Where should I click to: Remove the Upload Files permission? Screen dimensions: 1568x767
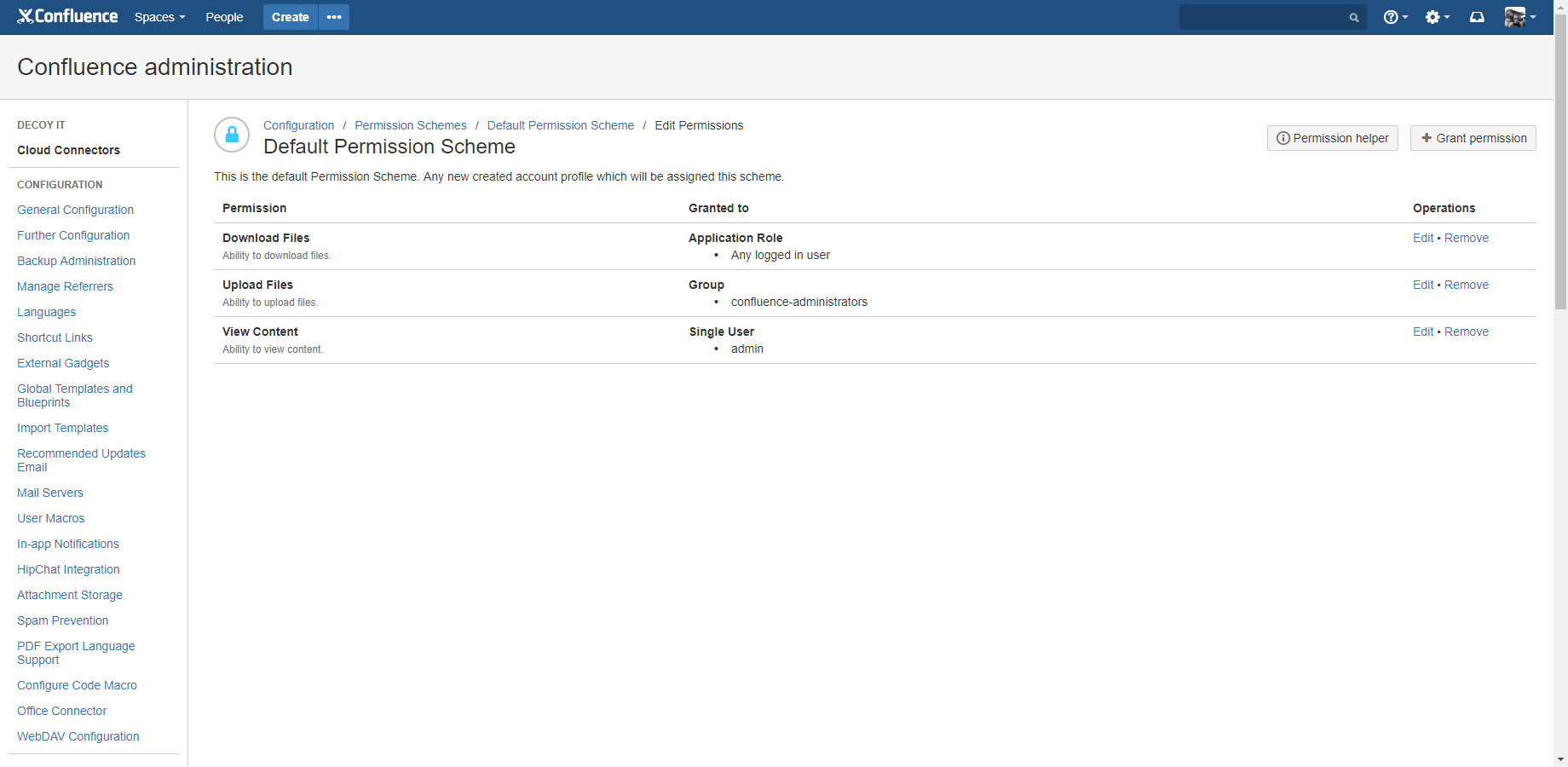pyautogui.click(x=1466, y=285)
